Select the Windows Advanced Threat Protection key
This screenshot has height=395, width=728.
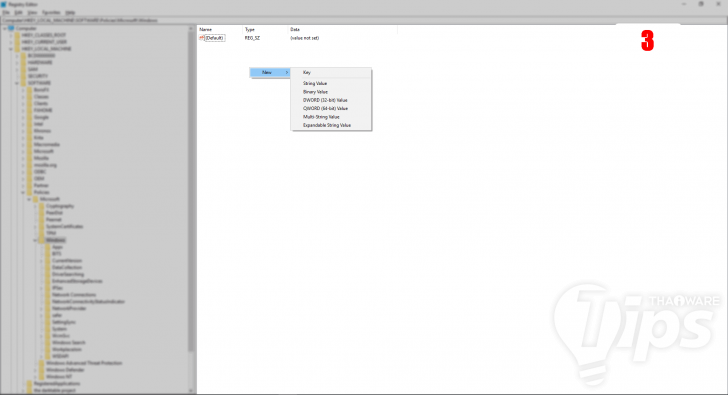coord(84,363)
